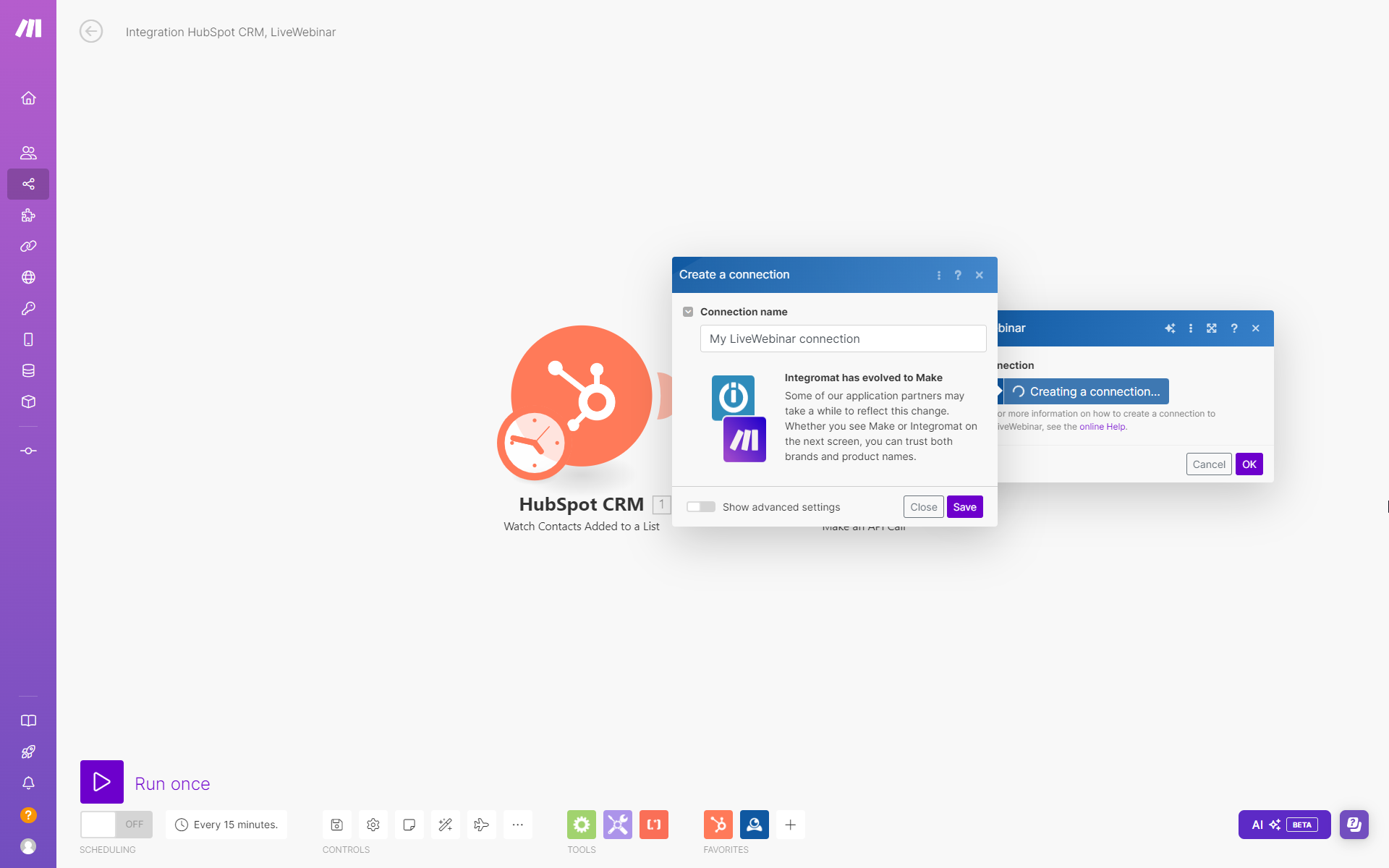The image size is (1389, 868).
Task: Open Connections link icon in sidebar
Action: [28, 247]
